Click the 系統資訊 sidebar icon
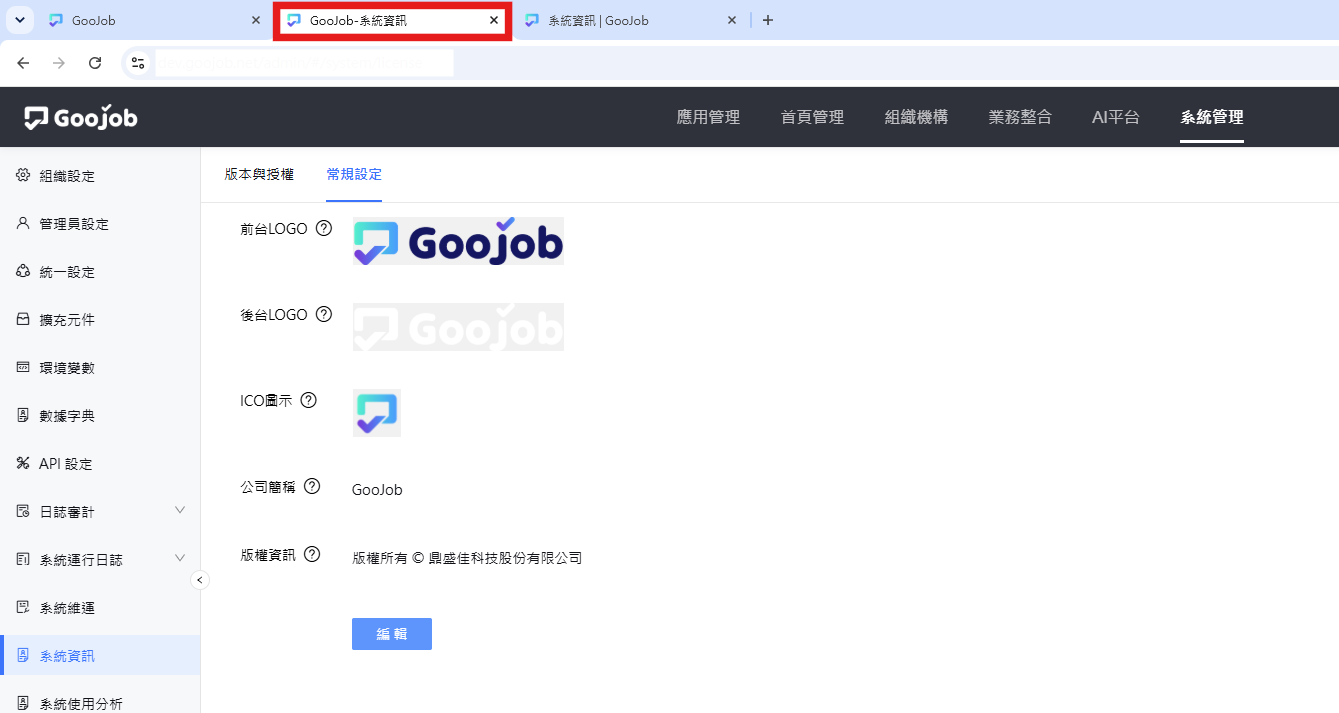Image resolution: width=1339 pixels, height=713 pixels. click(x=23, y=656)
